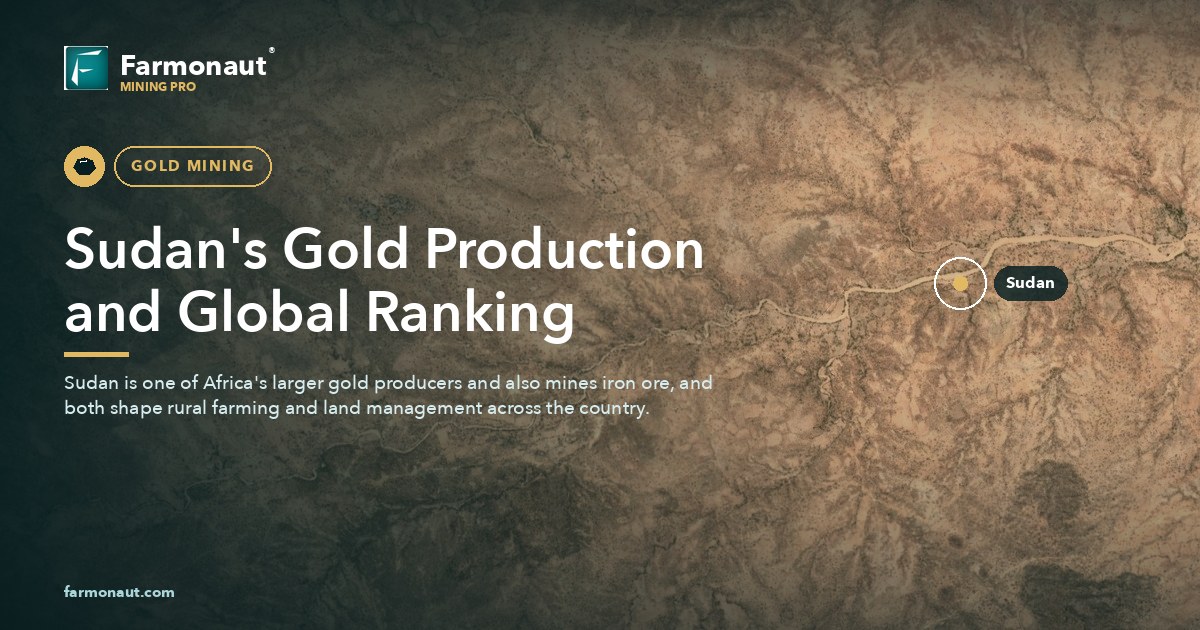Click the line beginning "both shape rural farming"

[x=357, y=408]
